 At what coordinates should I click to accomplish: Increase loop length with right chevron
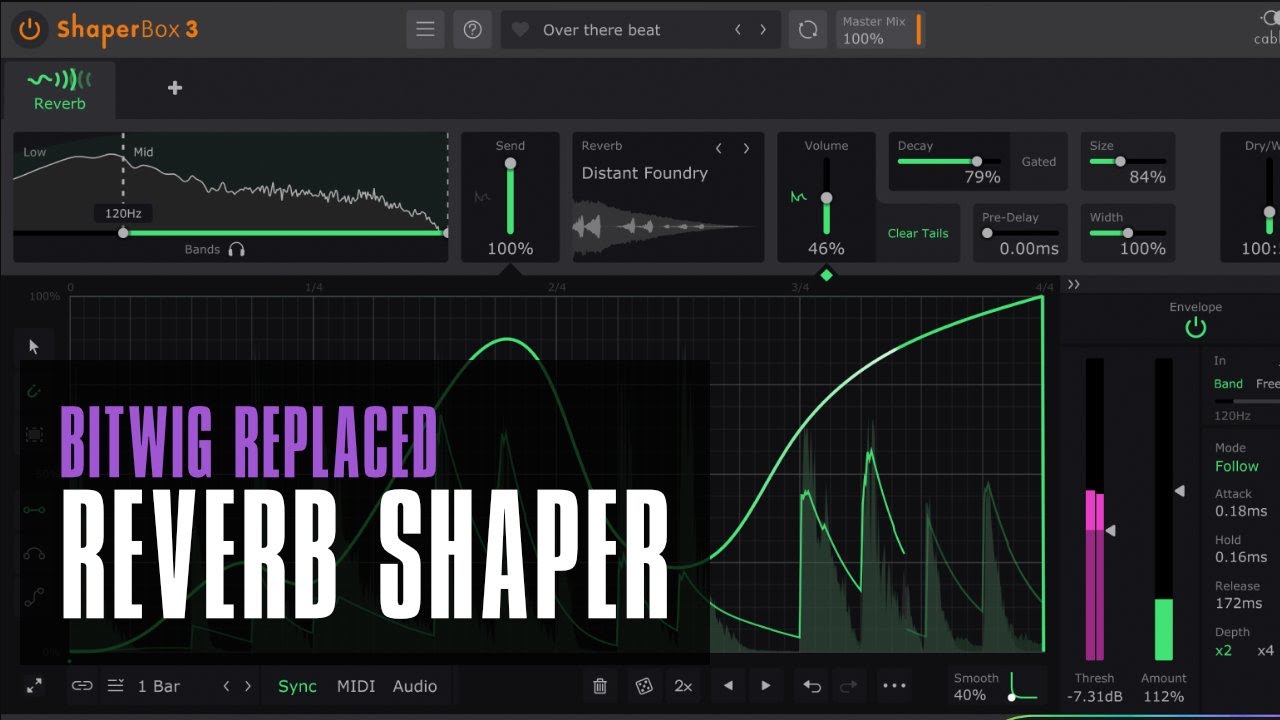click(248, 686)
